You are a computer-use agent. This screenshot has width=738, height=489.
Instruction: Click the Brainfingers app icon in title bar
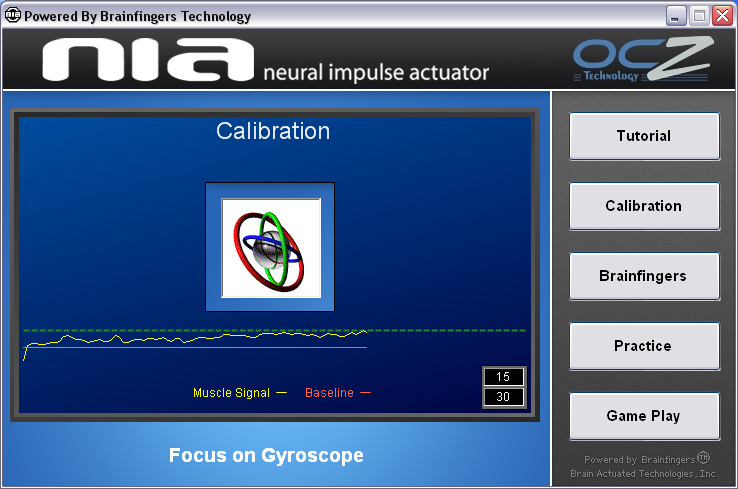(x=12, y=15)
